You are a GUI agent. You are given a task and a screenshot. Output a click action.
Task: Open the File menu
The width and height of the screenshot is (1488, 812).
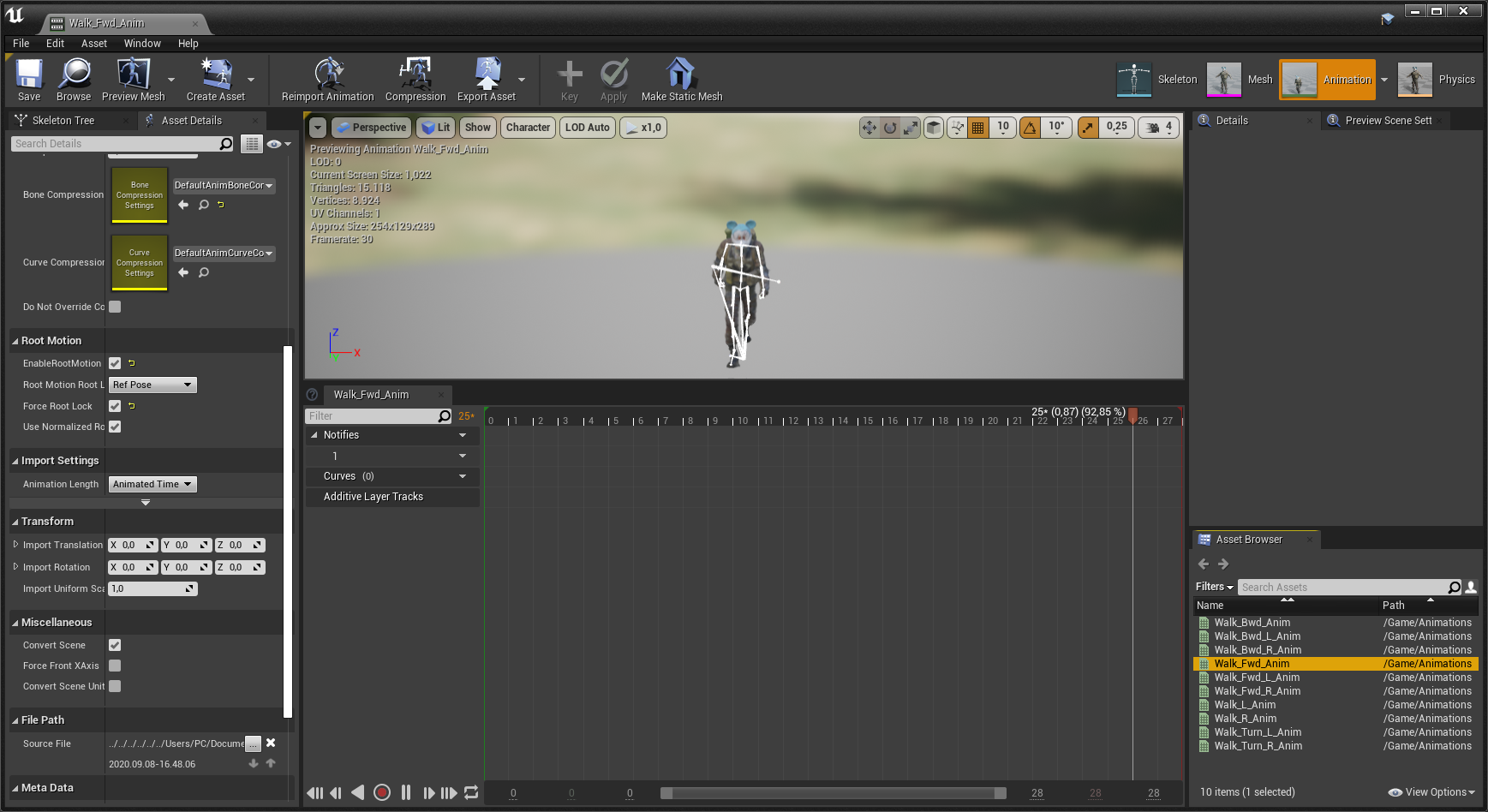tap(21, 44)
